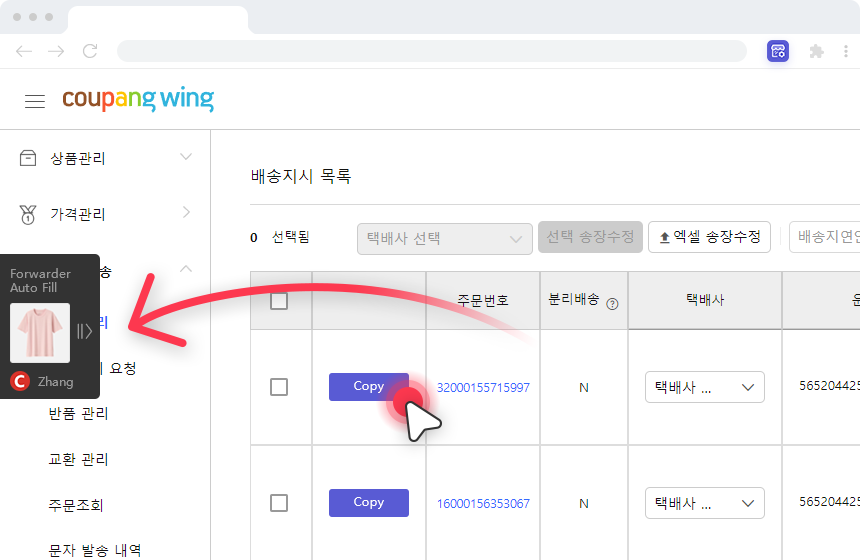The width and height of the screenshot is (860, 560).
Task: Open the hamburger menu icon
Action: click(35, 101)
